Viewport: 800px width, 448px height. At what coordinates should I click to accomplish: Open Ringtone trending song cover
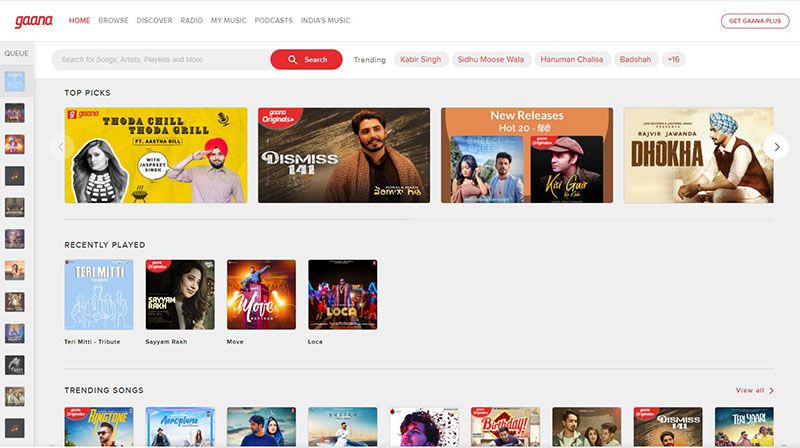pos(99,427)
